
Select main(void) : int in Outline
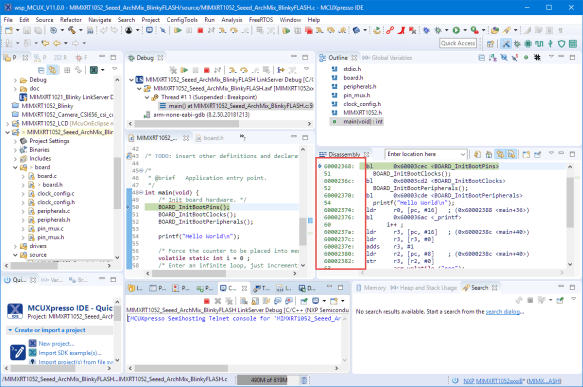coord(363,122)
